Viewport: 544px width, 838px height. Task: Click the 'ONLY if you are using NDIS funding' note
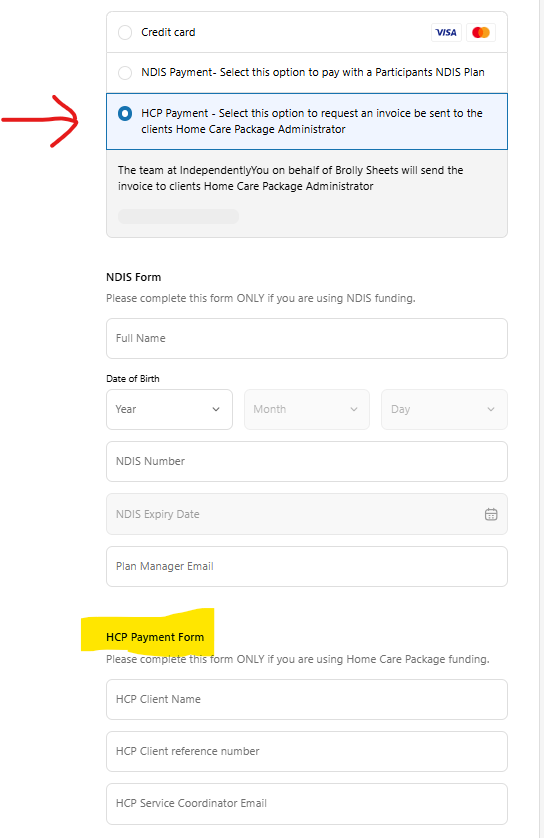coord(261,298)
